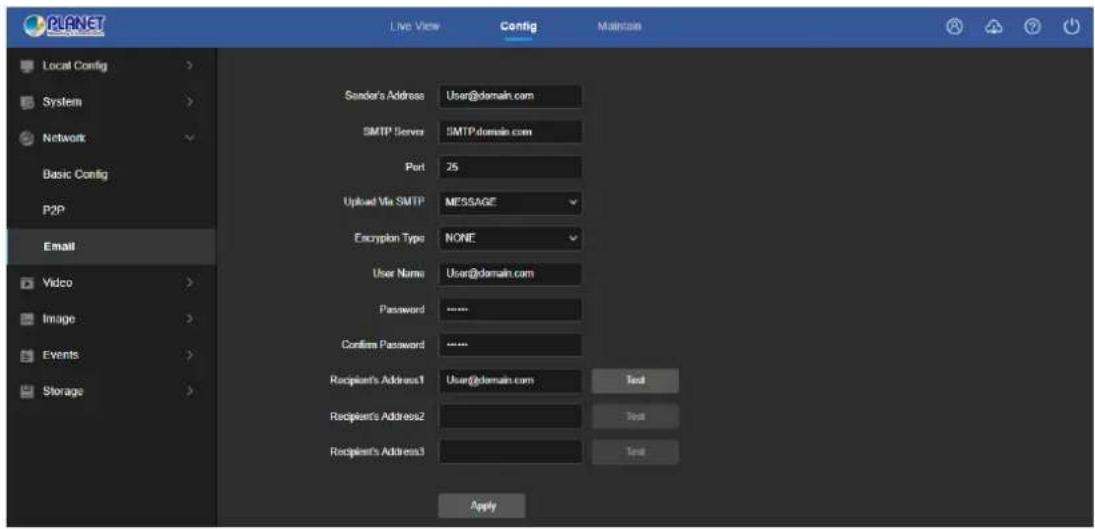Open P2P submenu item
This screenshot has height=529, width=1095.
click(x=52, y=210)
